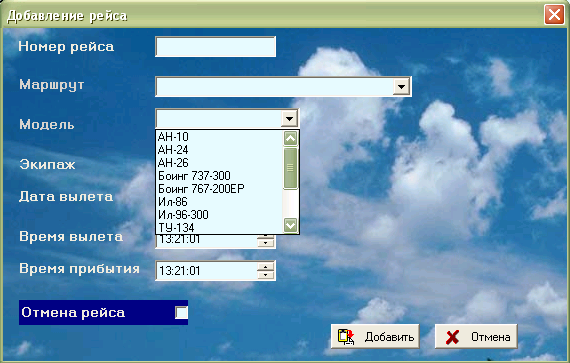Pick Боинг 767-200ЕР from the list

pos(220,189)
